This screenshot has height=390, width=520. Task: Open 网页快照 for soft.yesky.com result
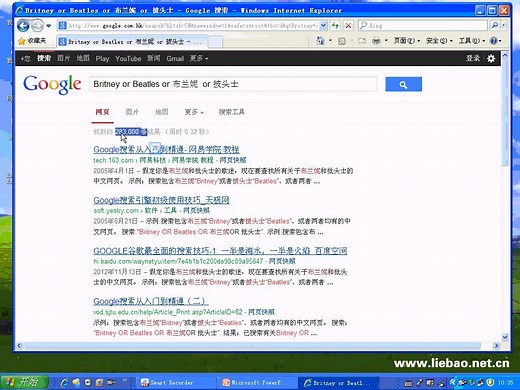pyautogui.click(x=197, y=211)
